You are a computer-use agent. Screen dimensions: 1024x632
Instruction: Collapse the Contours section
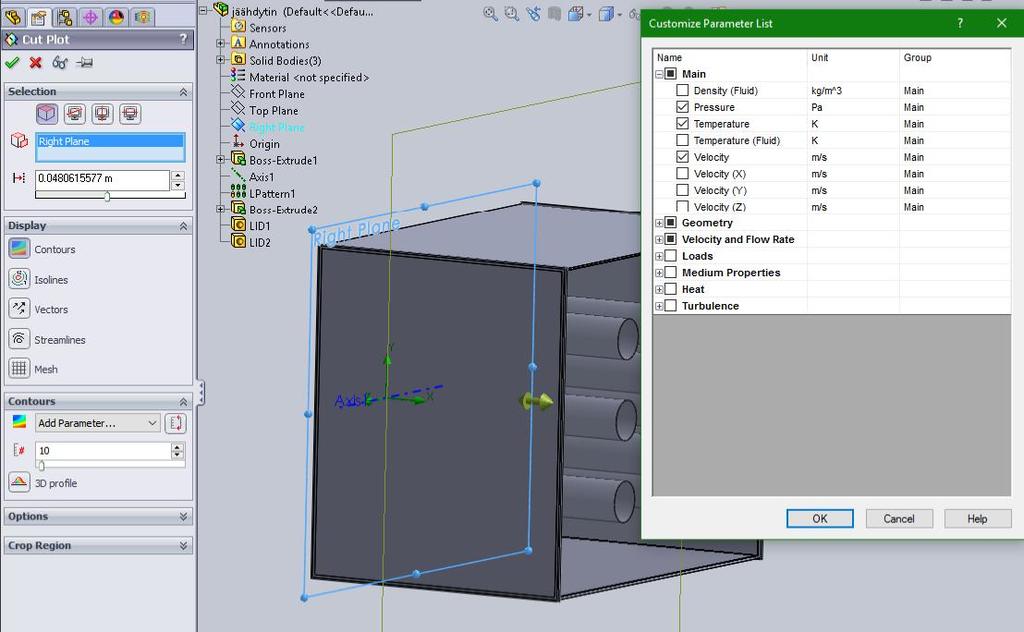pyautogui.click(x=184, y=402)
